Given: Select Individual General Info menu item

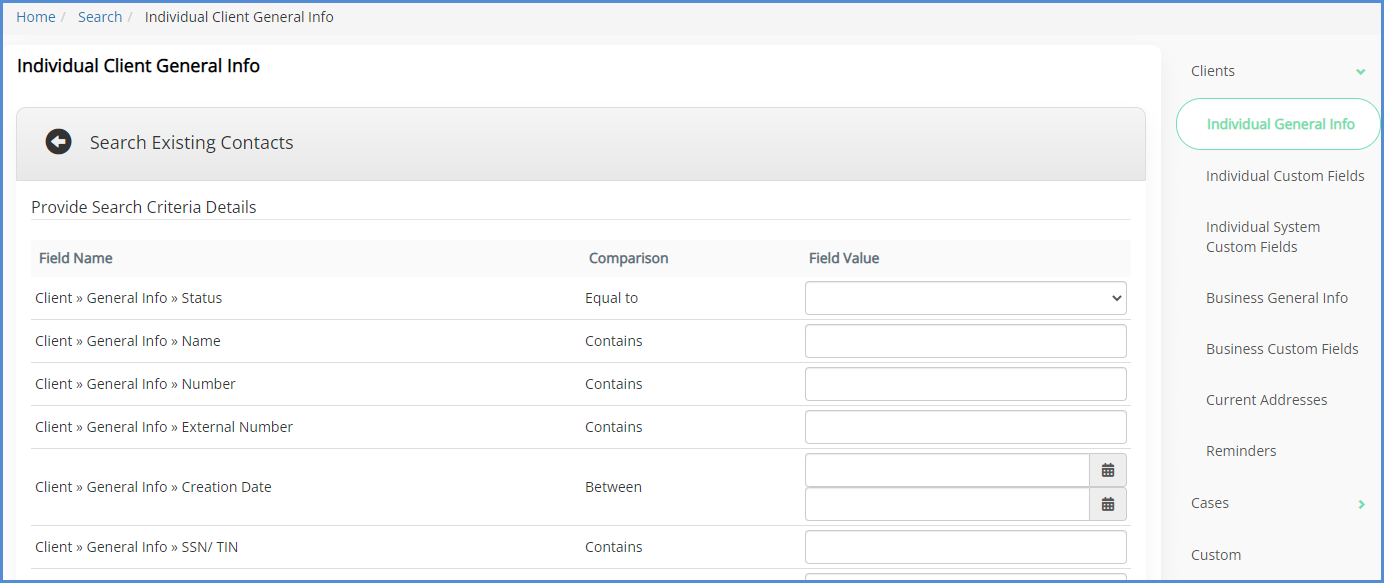Looking at the screenshot, I should pos(1280,124).
